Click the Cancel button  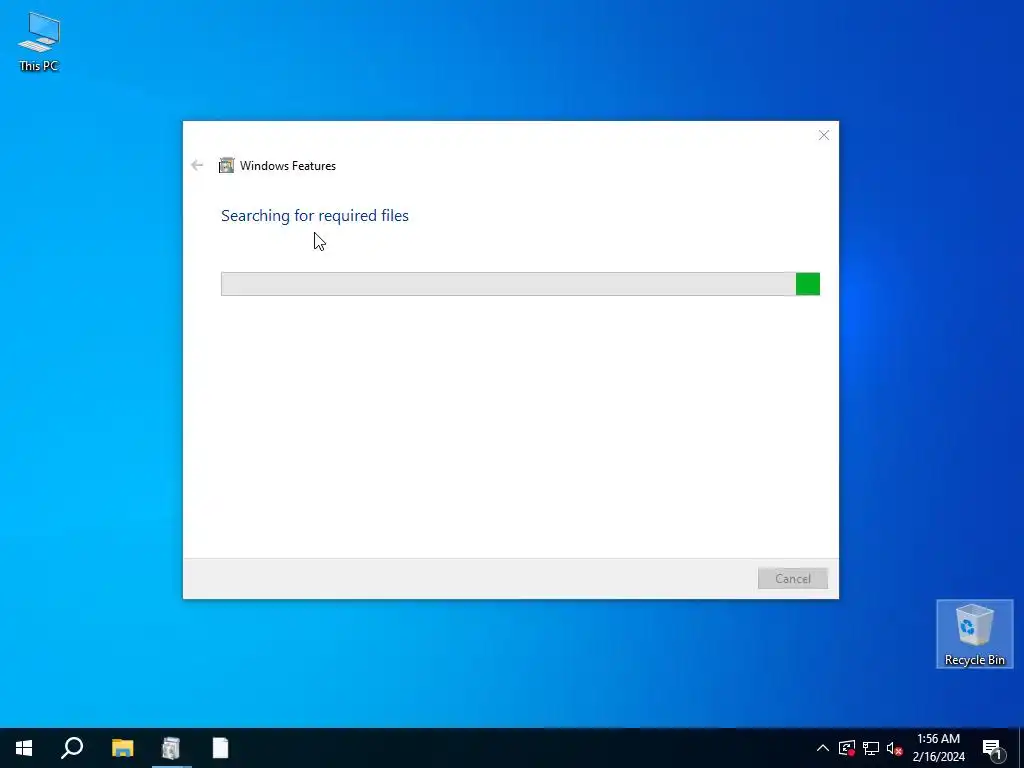(792, 579)
